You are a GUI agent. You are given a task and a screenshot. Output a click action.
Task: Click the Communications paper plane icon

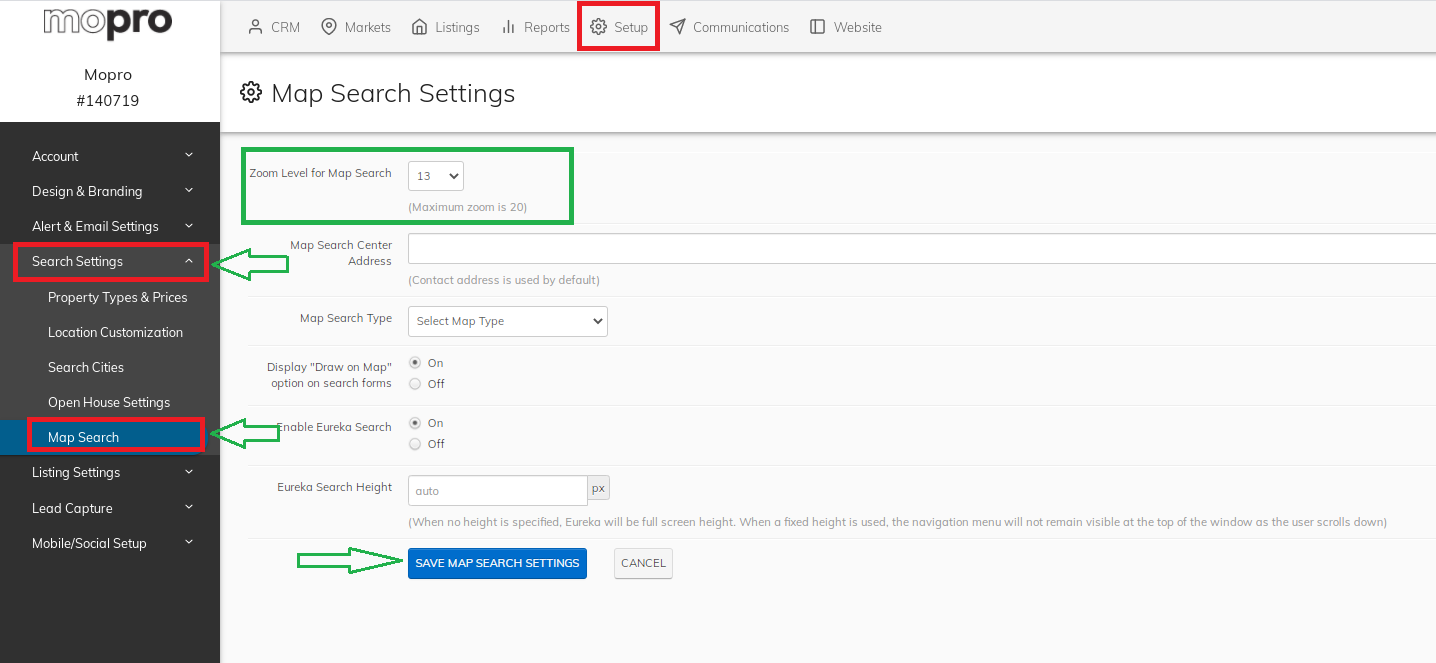pos(677,27)
